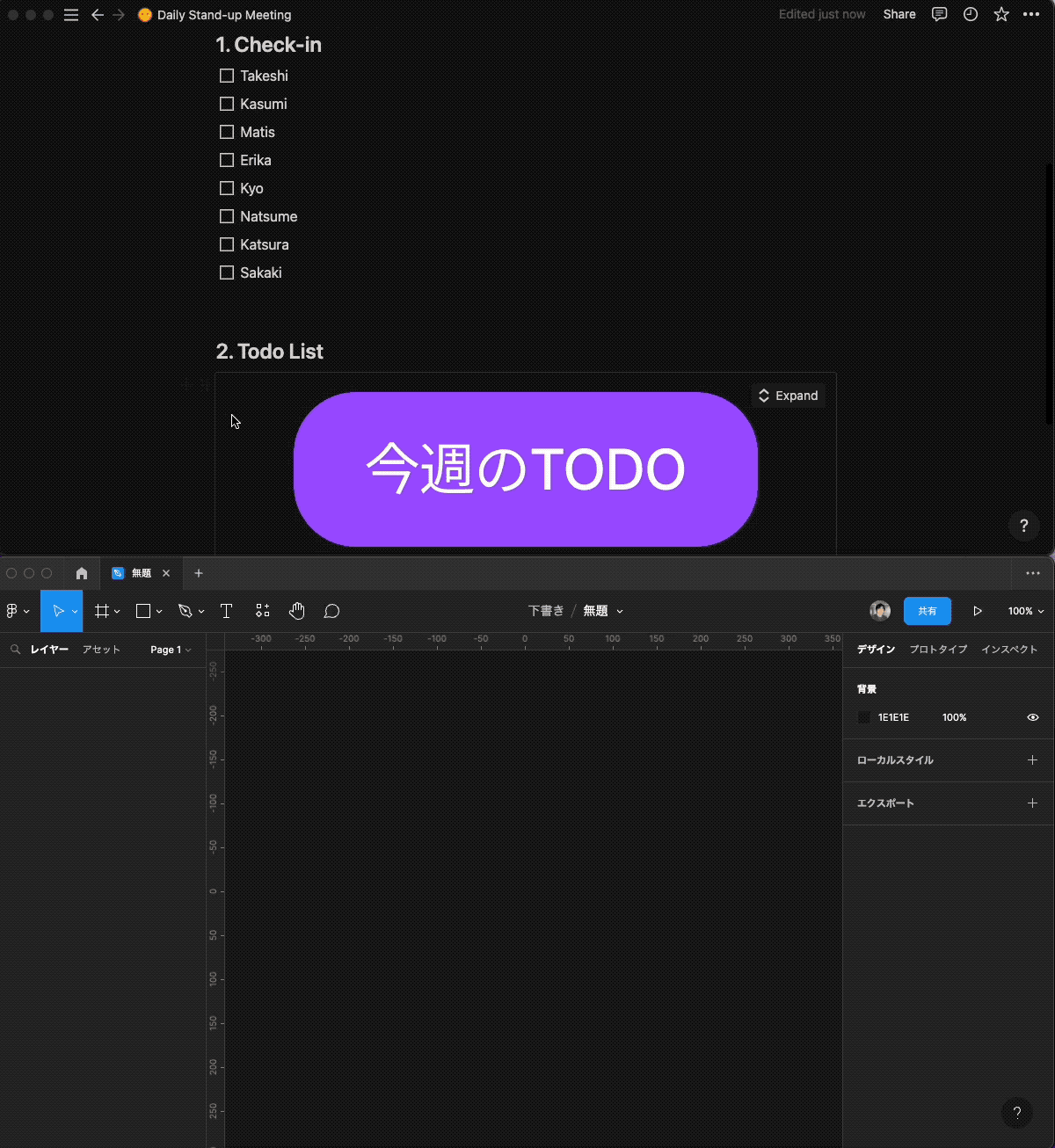Click the Figma home icon
Viewport: 1055px width, 1148px height.
pyautogui.click(x=82, y=573)
